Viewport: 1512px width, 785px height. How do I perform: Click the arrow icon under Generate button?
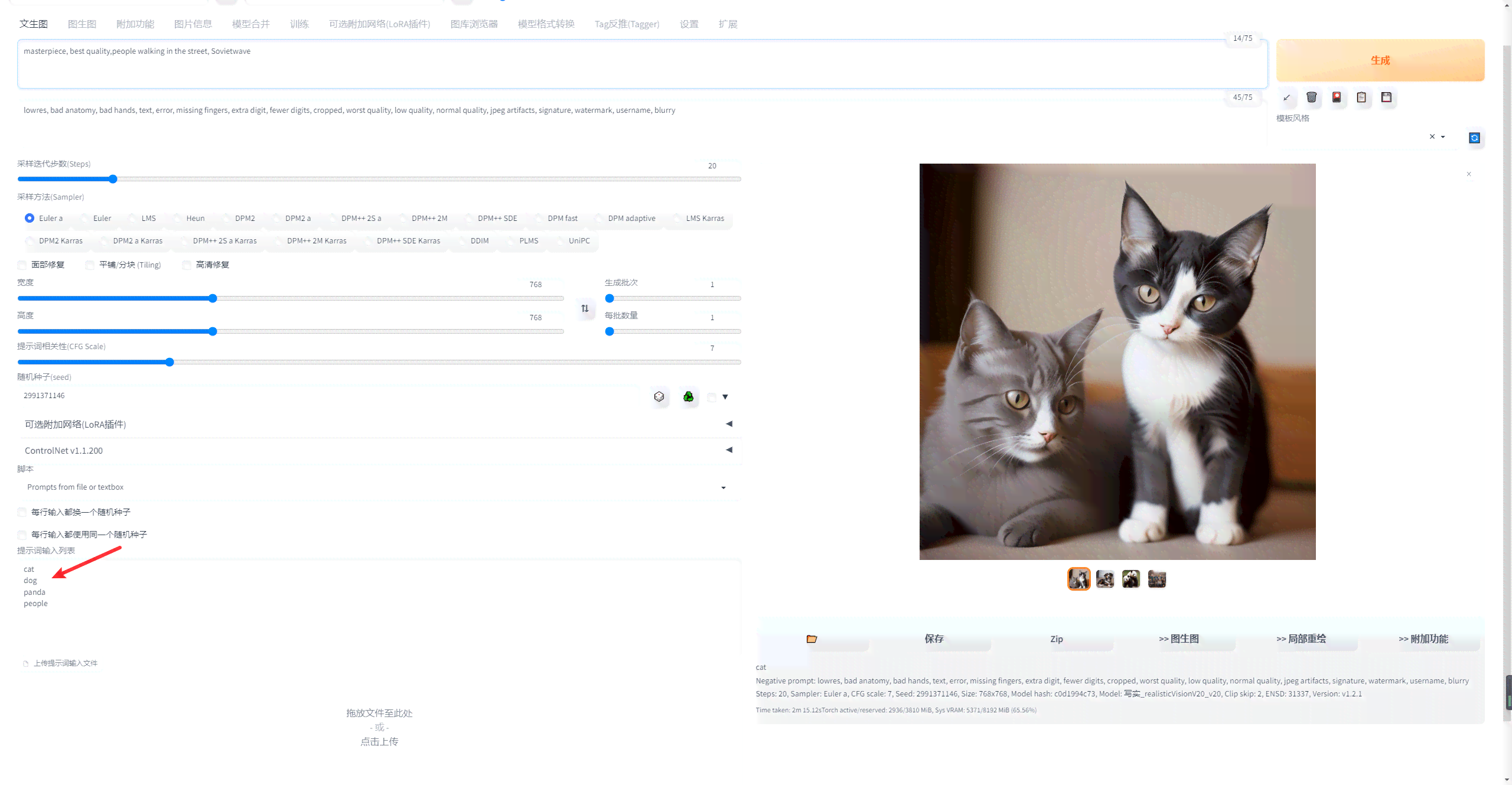coord(1286,97)
